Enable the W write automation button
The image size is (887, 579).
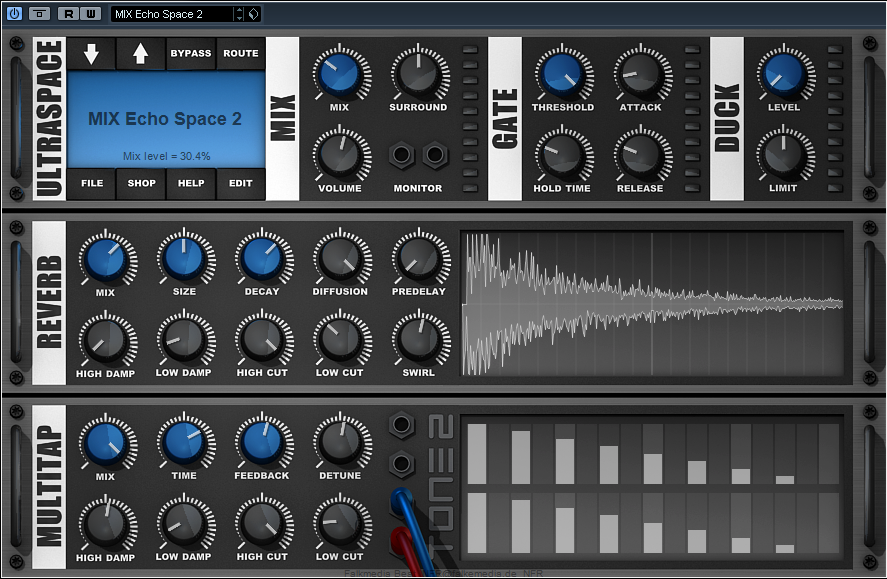point(91,14)
